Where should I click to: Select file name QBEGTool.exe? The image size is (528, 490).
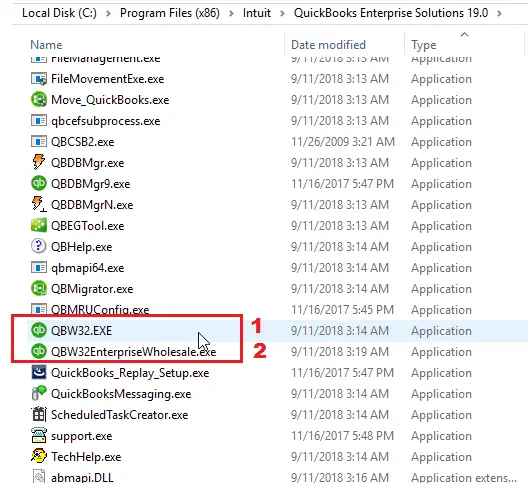(87, 226)
